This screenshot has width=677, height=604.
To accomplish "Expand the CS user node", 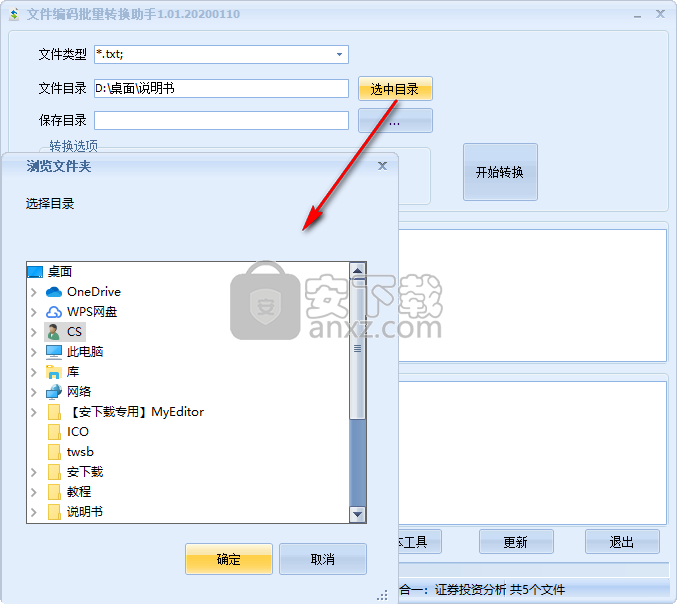I will point(34,332).
